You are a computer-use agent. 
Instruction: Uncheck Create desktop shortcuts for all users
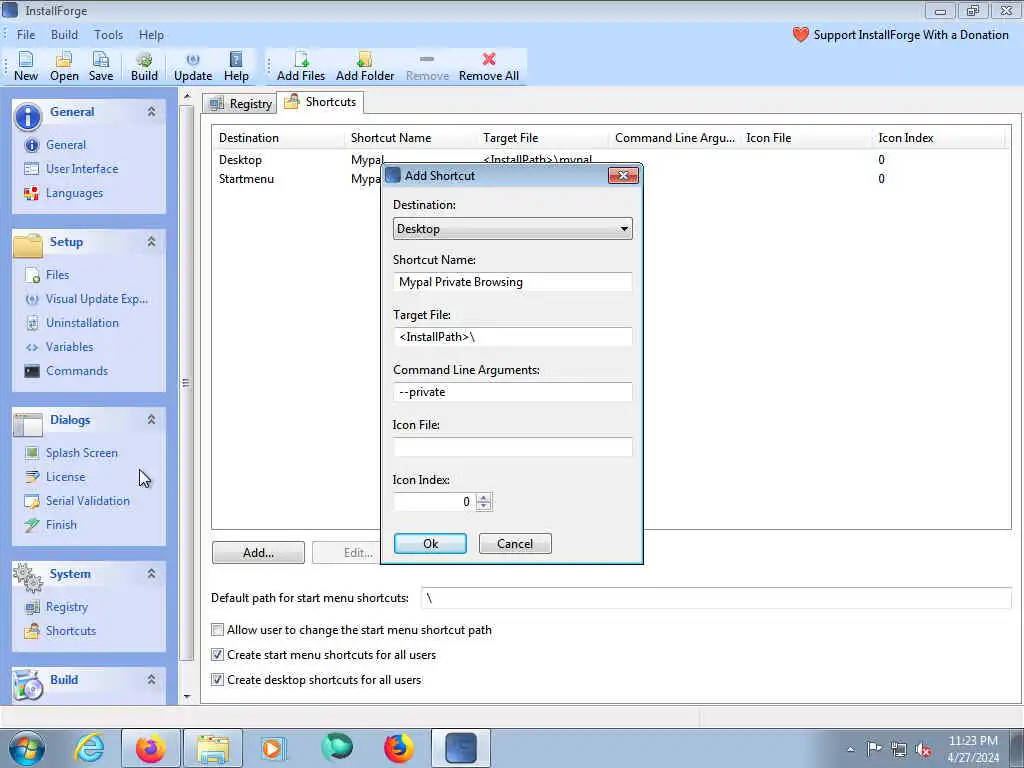tap(217, 680)
